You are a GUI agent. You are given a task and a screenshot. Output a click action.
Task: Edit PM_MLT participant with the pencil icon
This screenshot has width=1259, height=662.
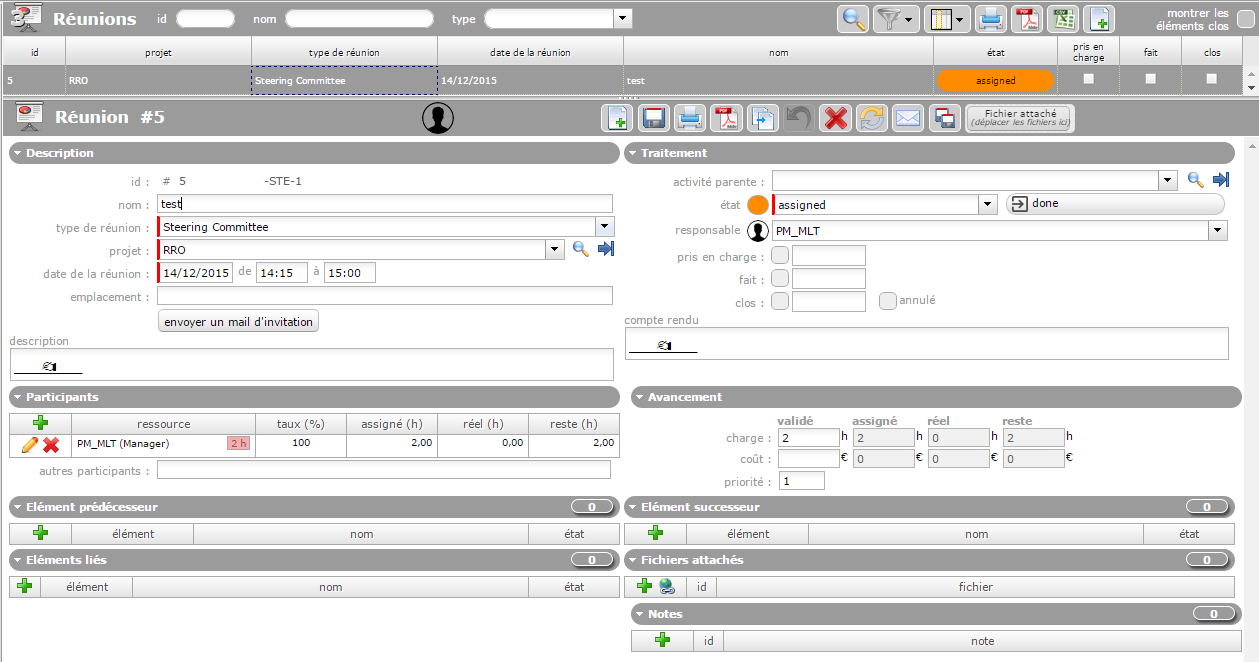[29, 444]
